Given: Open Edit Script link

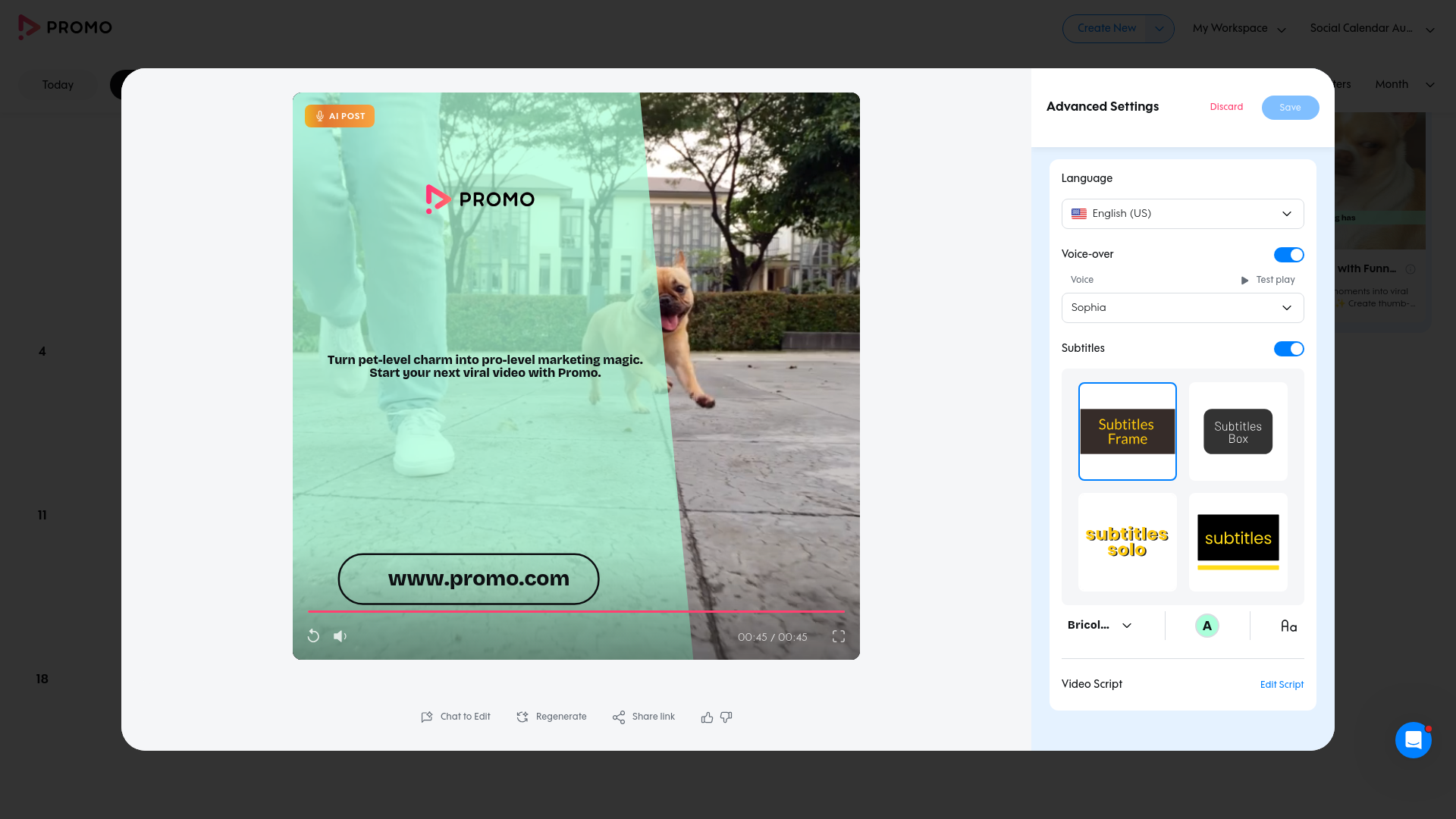Looking at the screenshot, I should (x=1282, y=685).
